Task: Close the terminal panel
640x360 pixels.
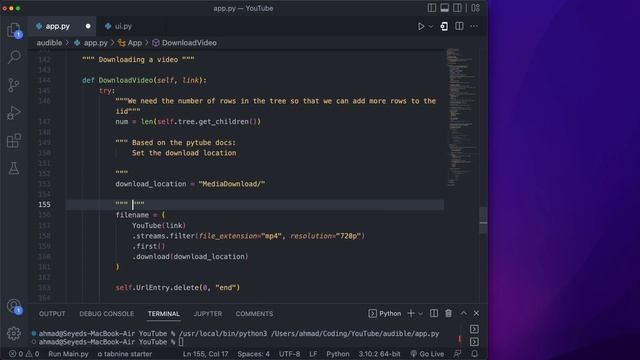Action: tap(476, 313)
